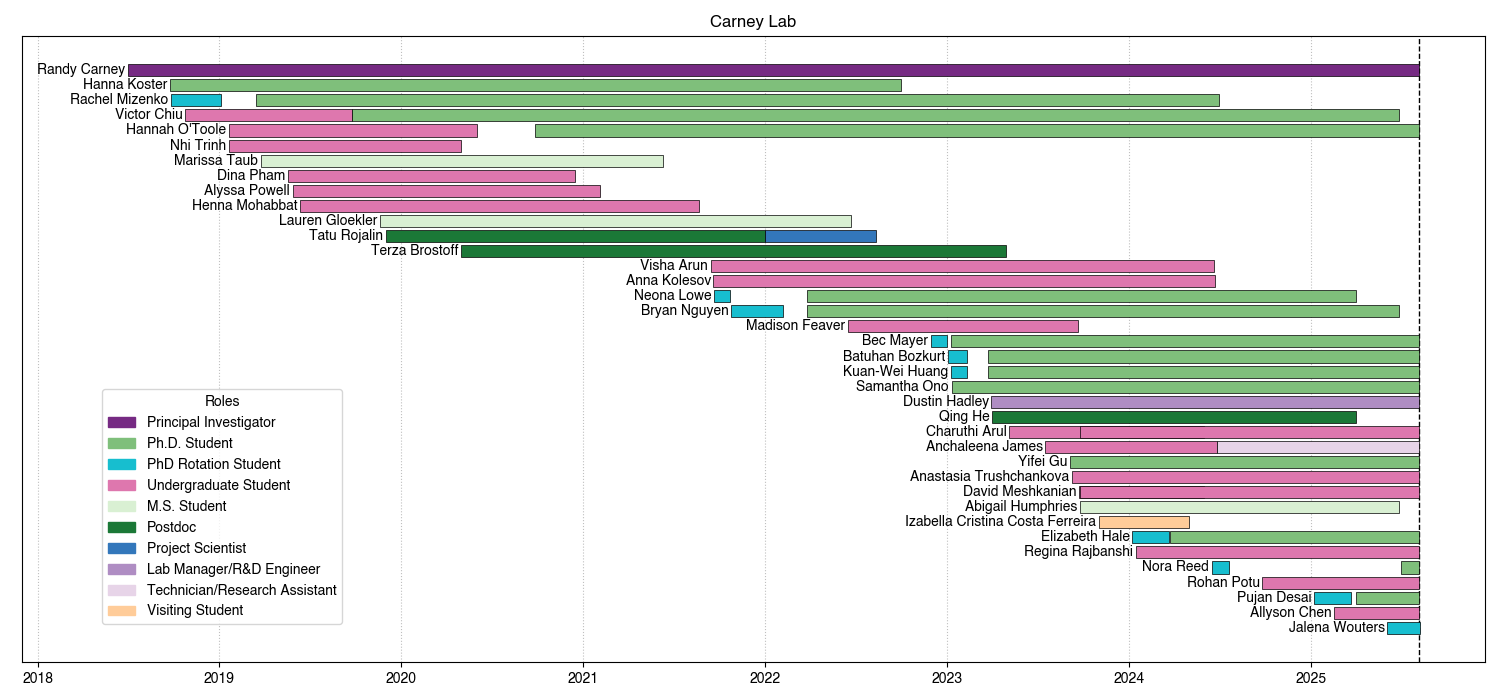Click the M.S. Student pale green legend swatch
Viewport: 1500px width, 700px height.
[x=122, y=506]
